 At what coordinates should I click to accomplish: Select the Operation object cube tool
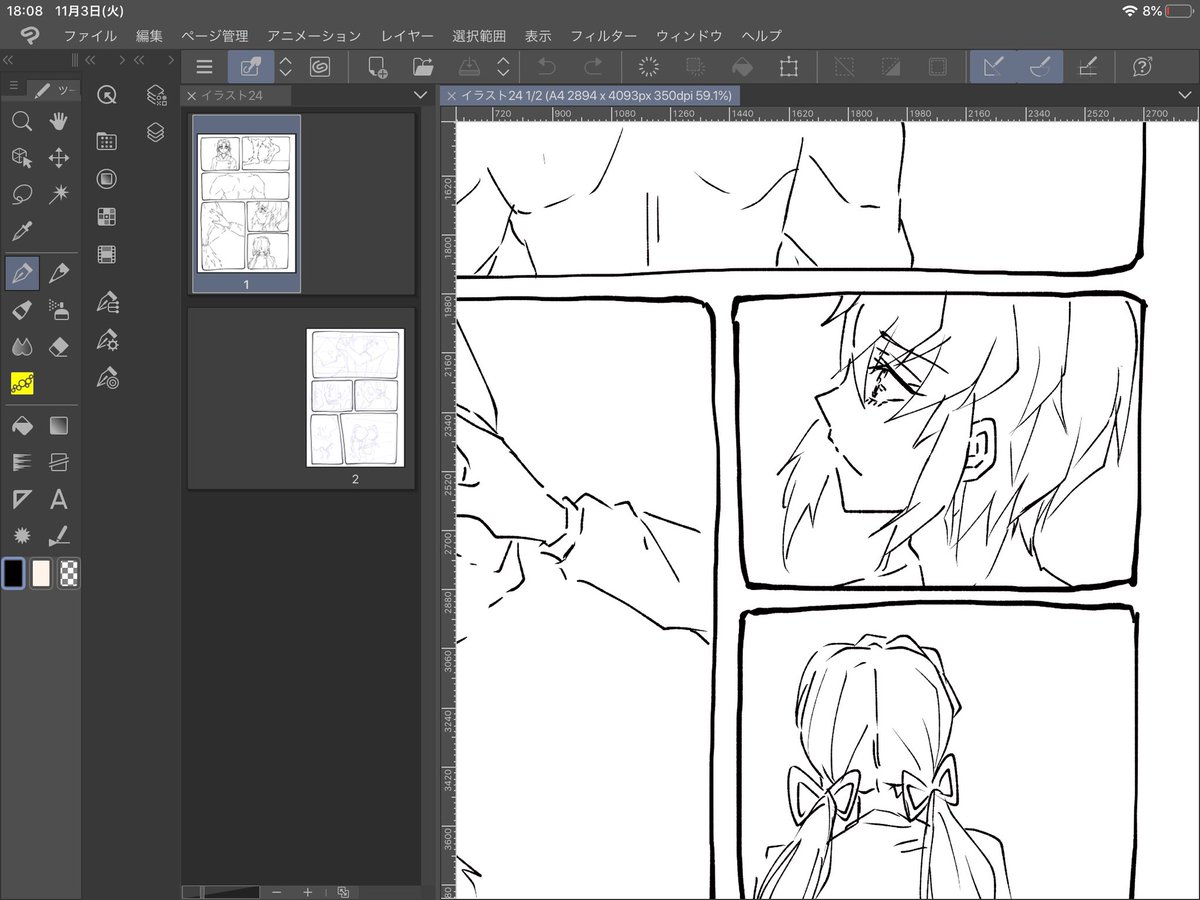click(x=22, y=158)
